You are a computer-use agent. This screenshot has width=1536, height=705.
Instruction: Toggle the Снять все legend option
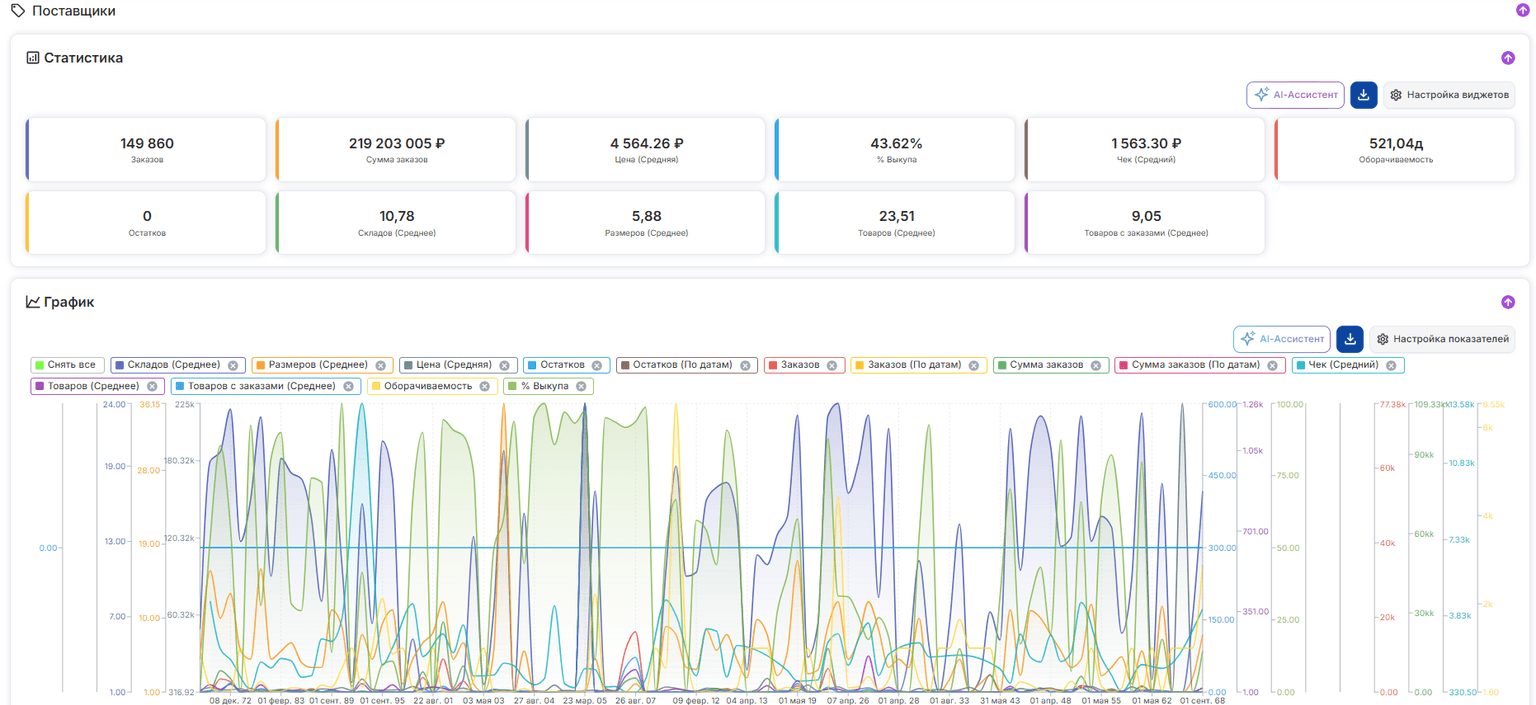click(x=67, y=365)
